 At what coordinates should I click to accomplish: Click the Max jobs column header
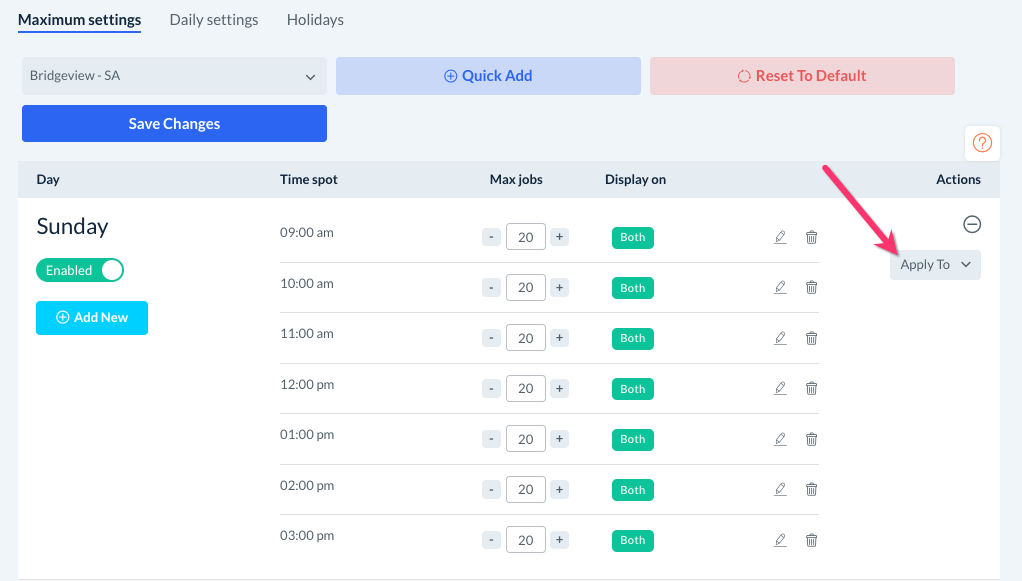coord(516,179)
